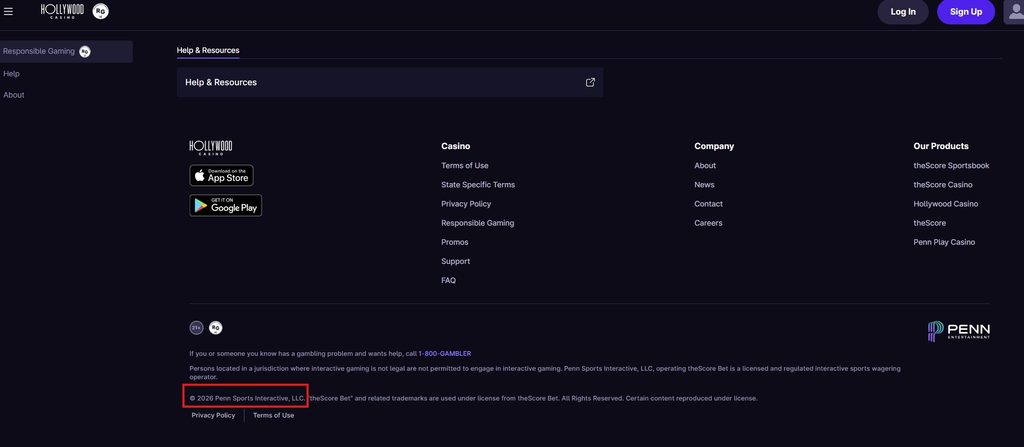Click external link icon on Help & Resources
The image size is (1024, 447).
point(590,82)
